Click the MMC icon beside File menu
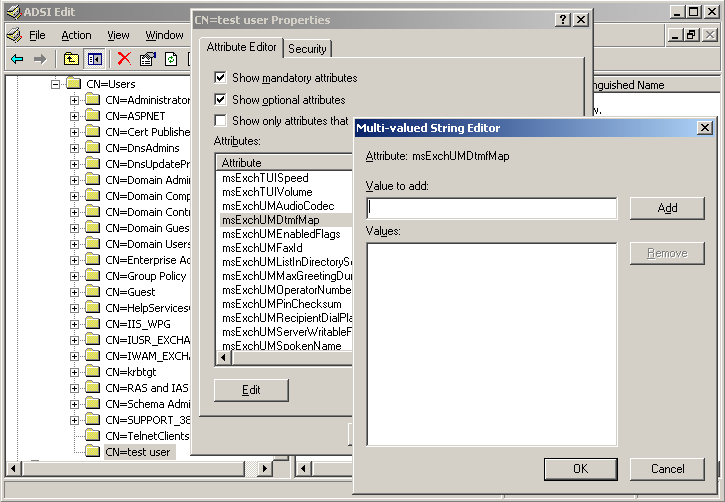The height and width of the screenshot is (502, 725). point(14,35)
